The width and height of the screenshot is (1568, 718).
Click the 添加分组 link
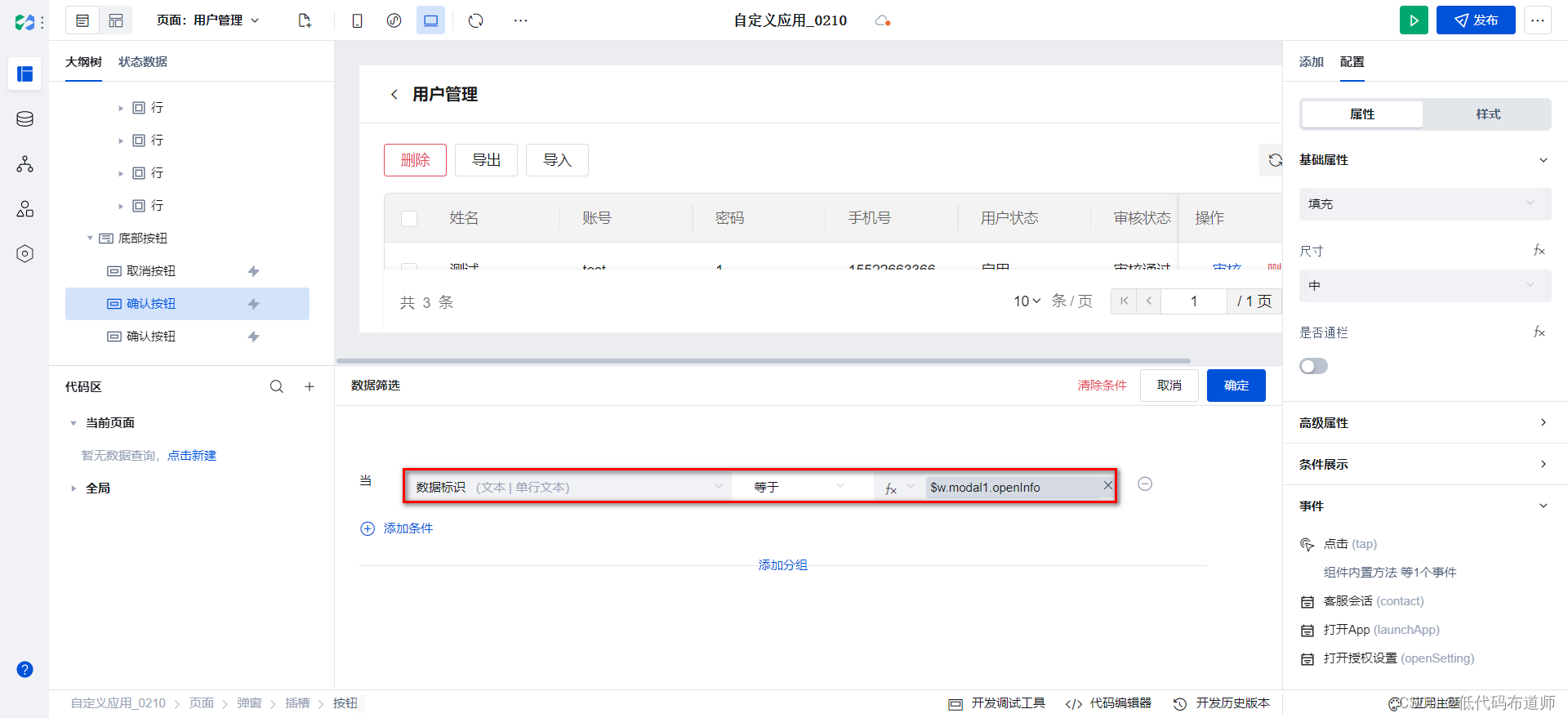tap(782, 565)
